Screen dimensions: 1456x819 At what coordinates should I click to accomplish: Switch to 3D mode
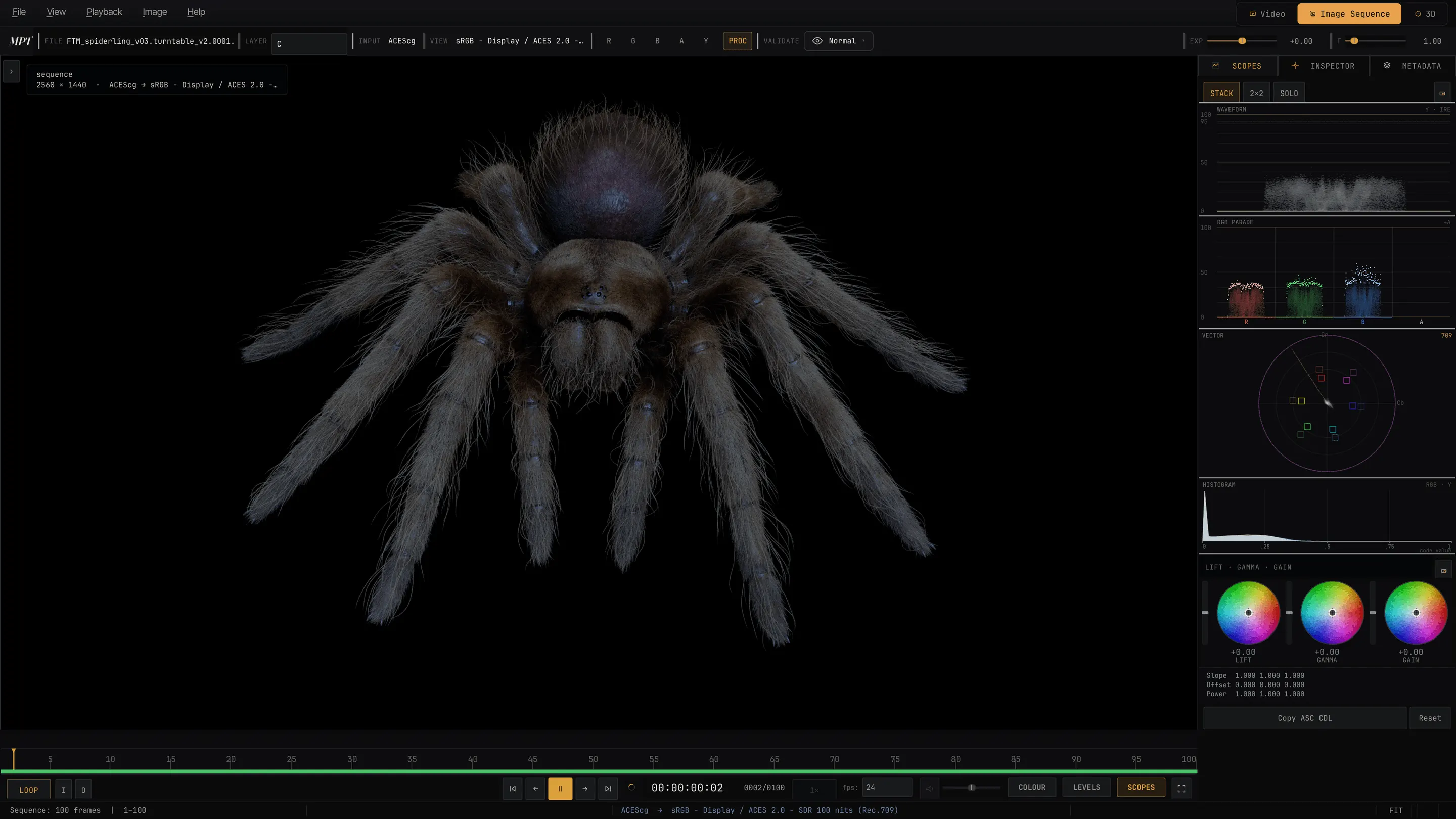coord(1425,14)
